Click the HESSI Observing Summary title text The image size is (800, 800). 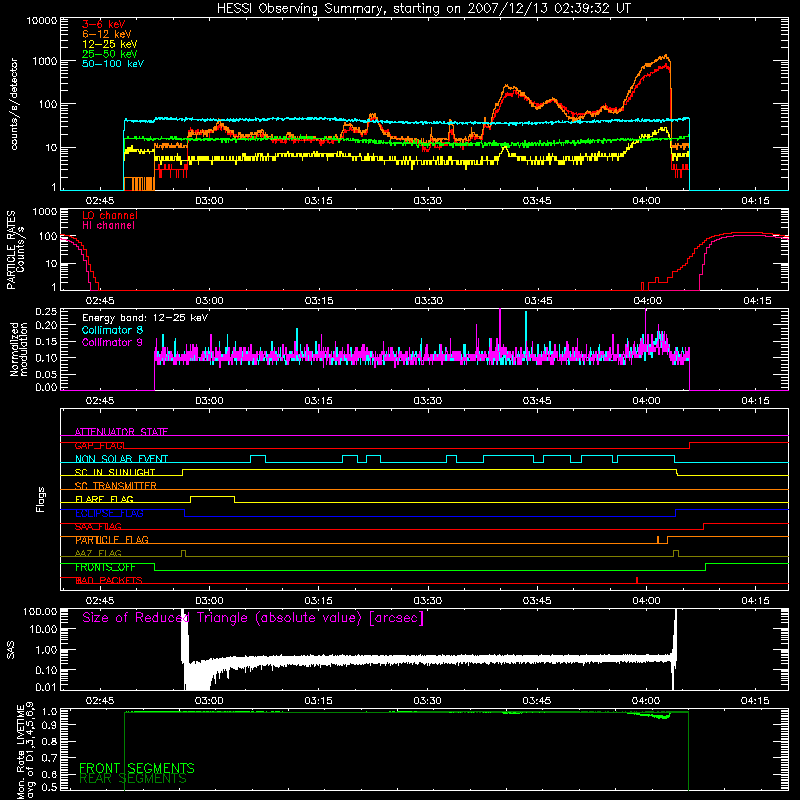tap(423, 9)
